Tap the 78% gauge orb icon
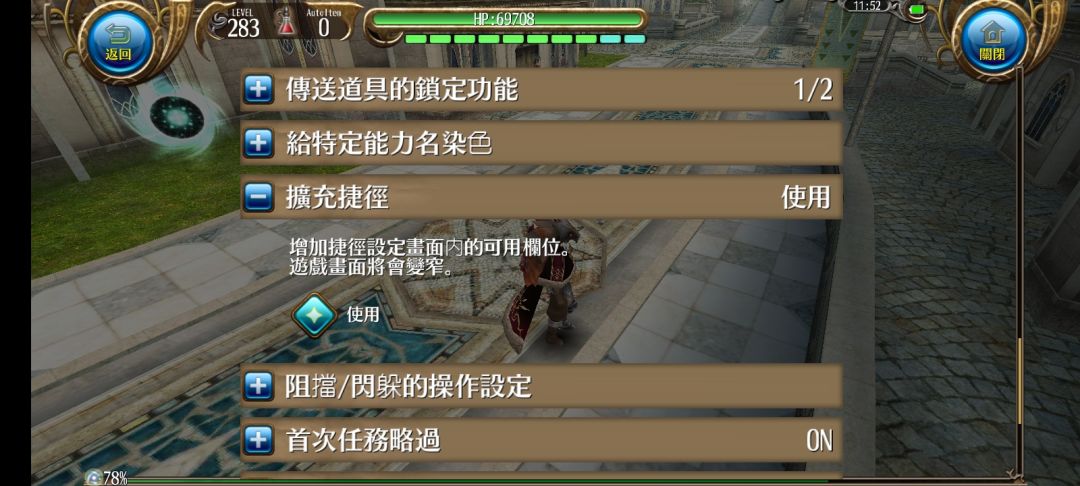This screenshot has height=486, width=1080. coord(93,477)
